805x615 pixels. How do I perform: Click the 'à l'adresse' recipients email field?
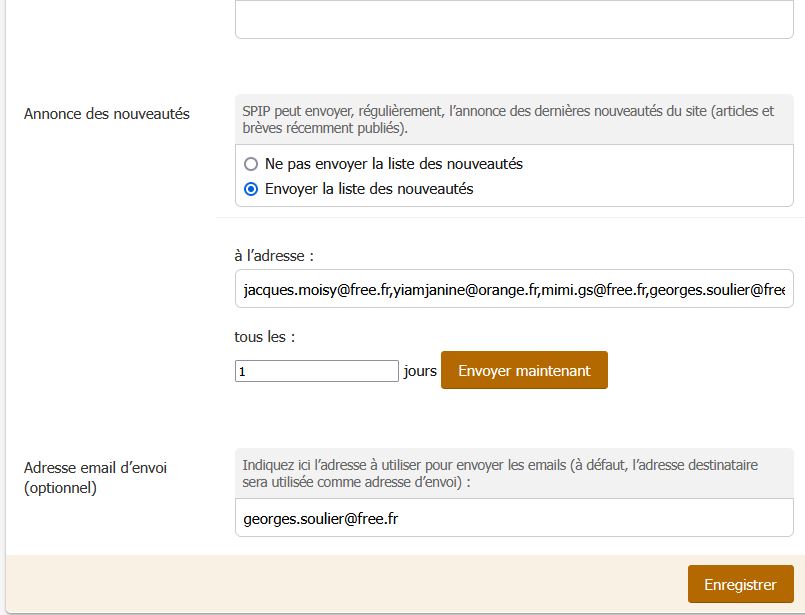click(x=514, y=289)
